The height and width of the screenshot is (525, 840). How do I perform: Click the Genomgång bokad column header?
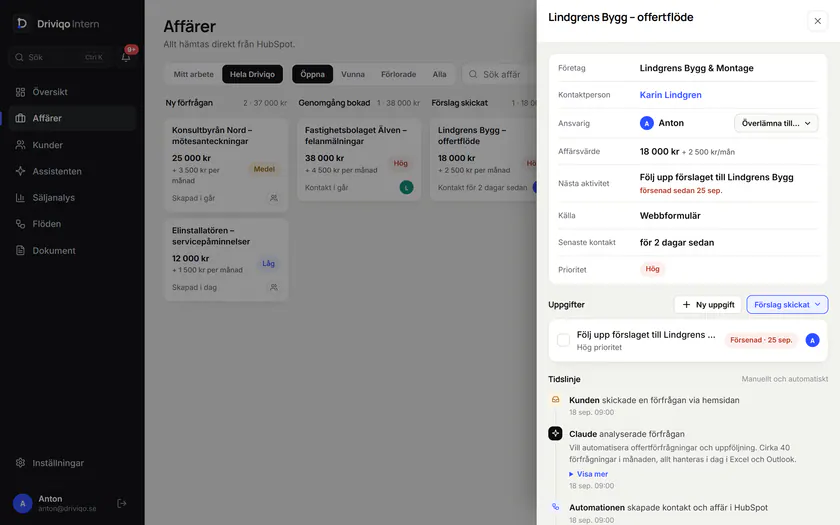(x=334, y=103)
